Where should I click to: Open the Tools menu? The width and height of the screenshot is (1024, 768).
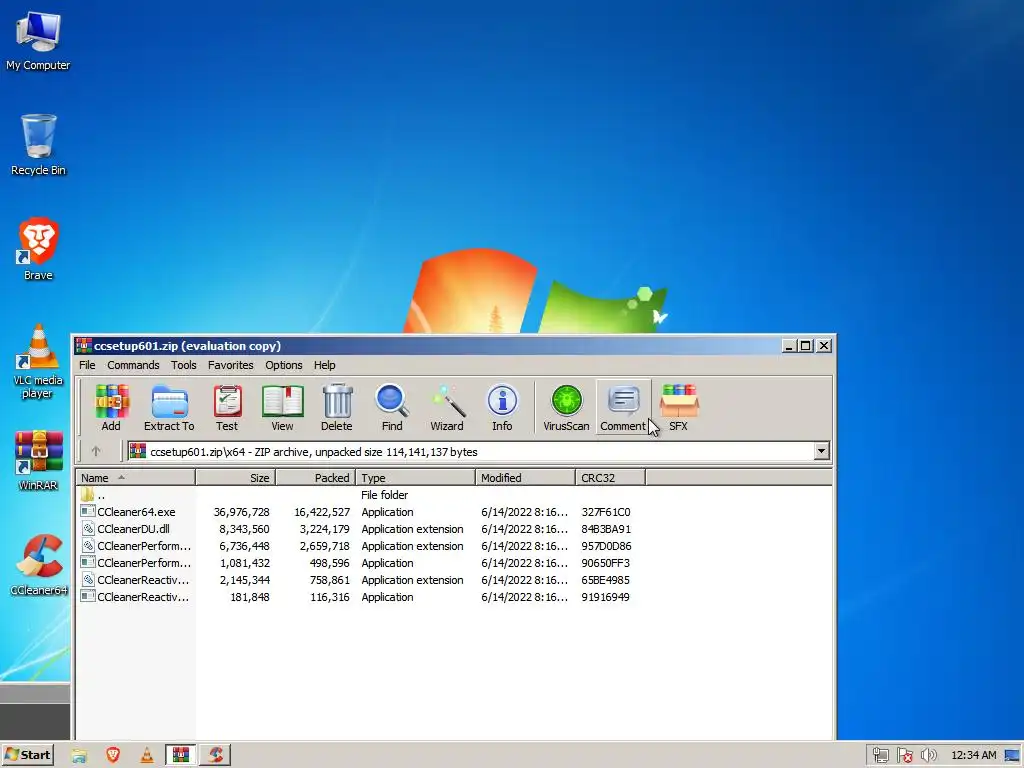tap(184, 365)
